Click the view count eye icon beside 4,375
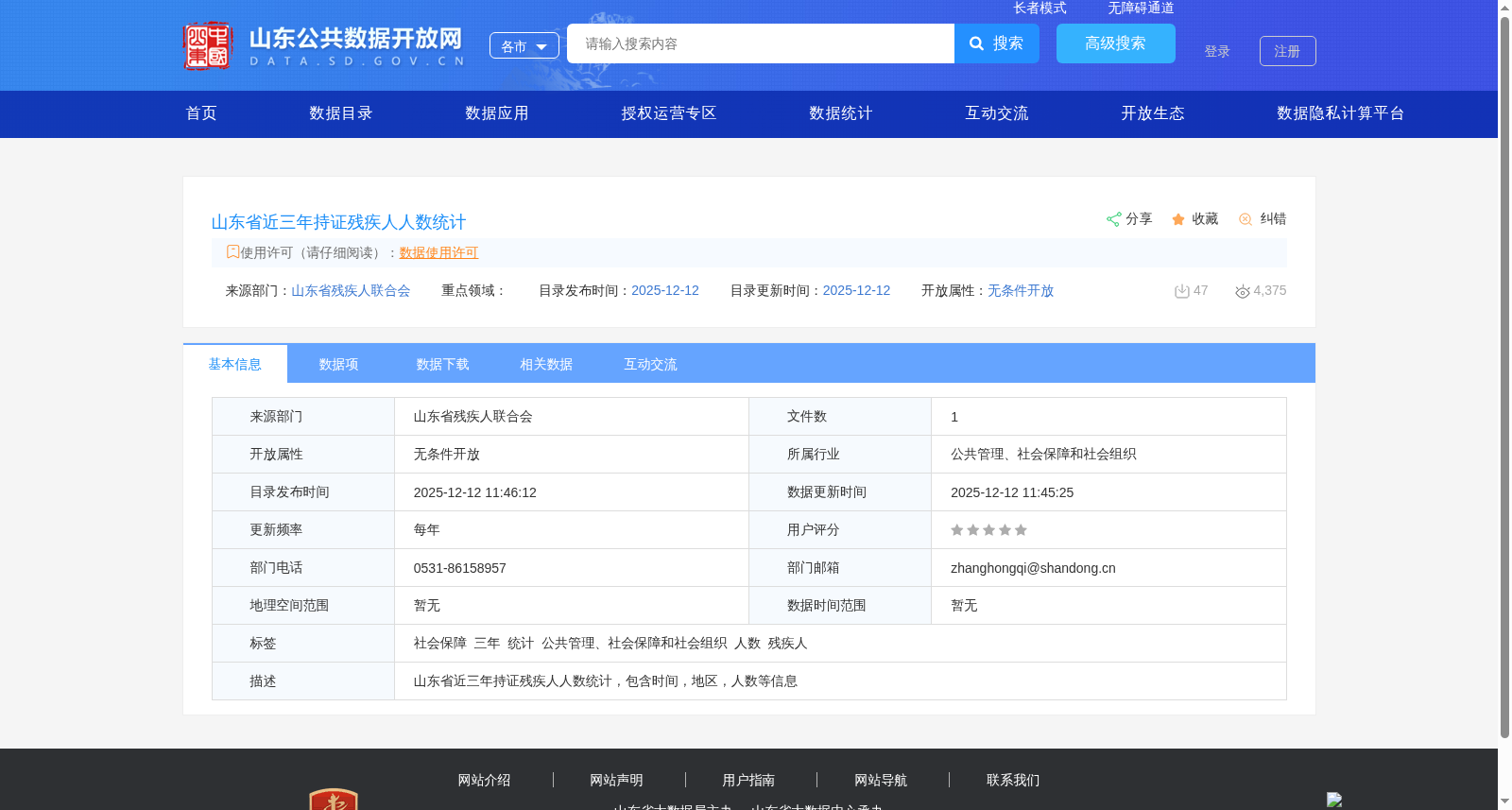 (1243, 291)
